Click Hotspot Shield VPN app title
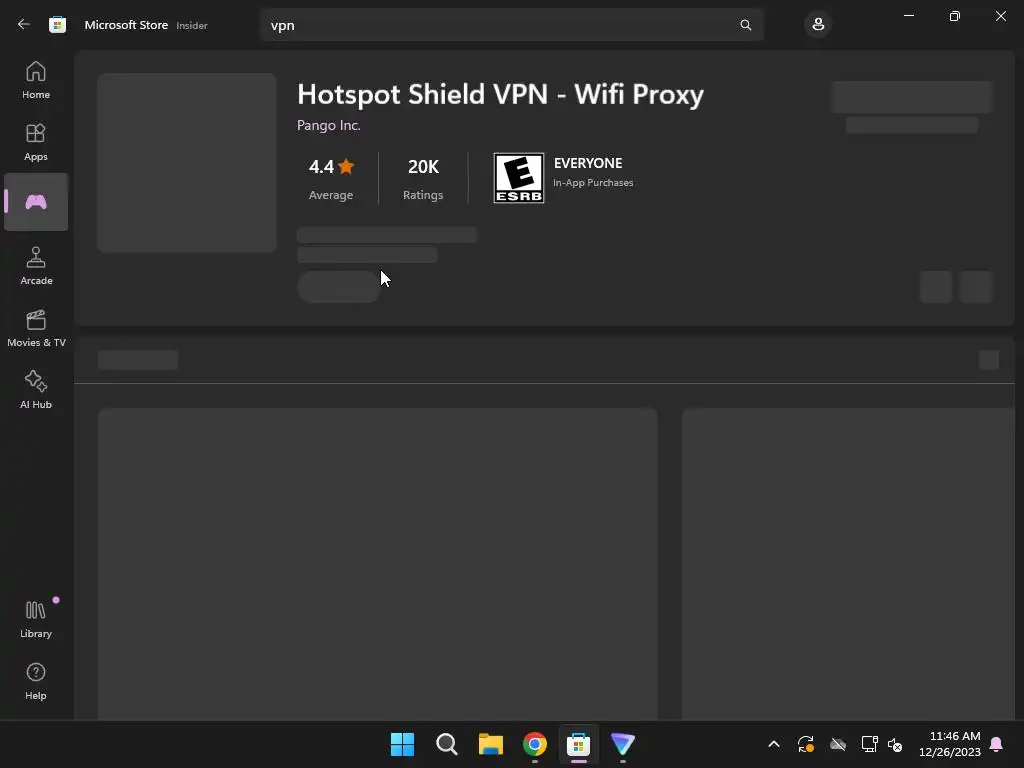Viewport: 1024px width, 768px height. coord(500,94)
